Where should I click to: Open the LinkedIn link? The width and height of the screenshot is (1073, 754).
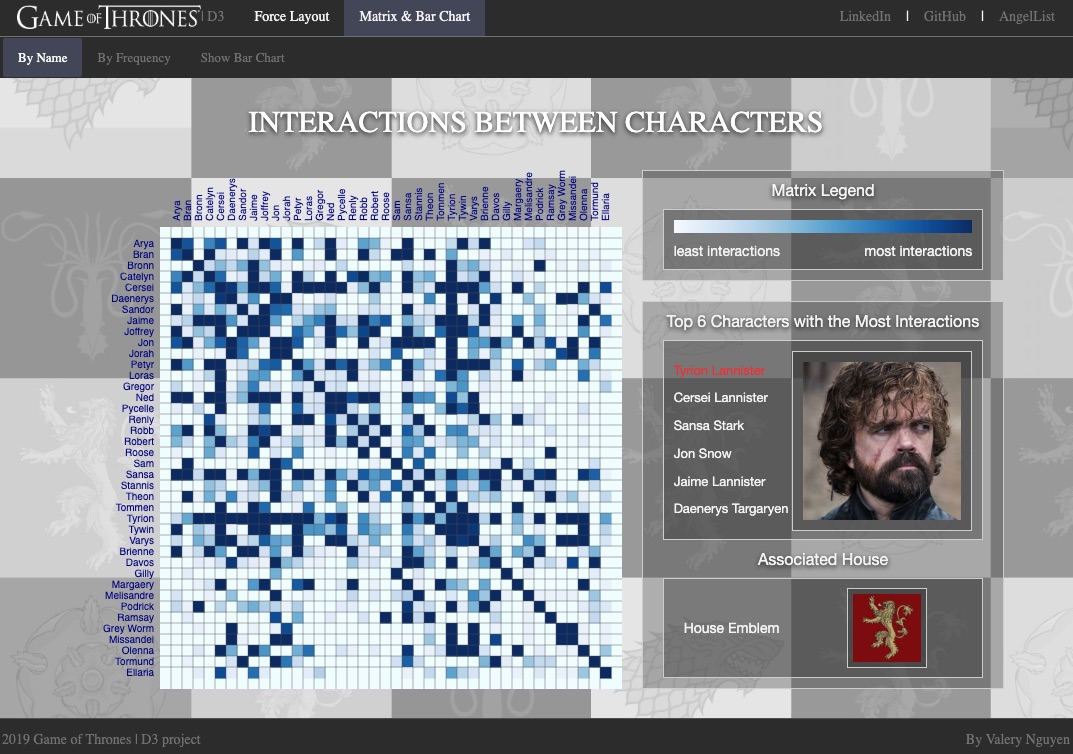pyautogui.click(x=865, y=16)
